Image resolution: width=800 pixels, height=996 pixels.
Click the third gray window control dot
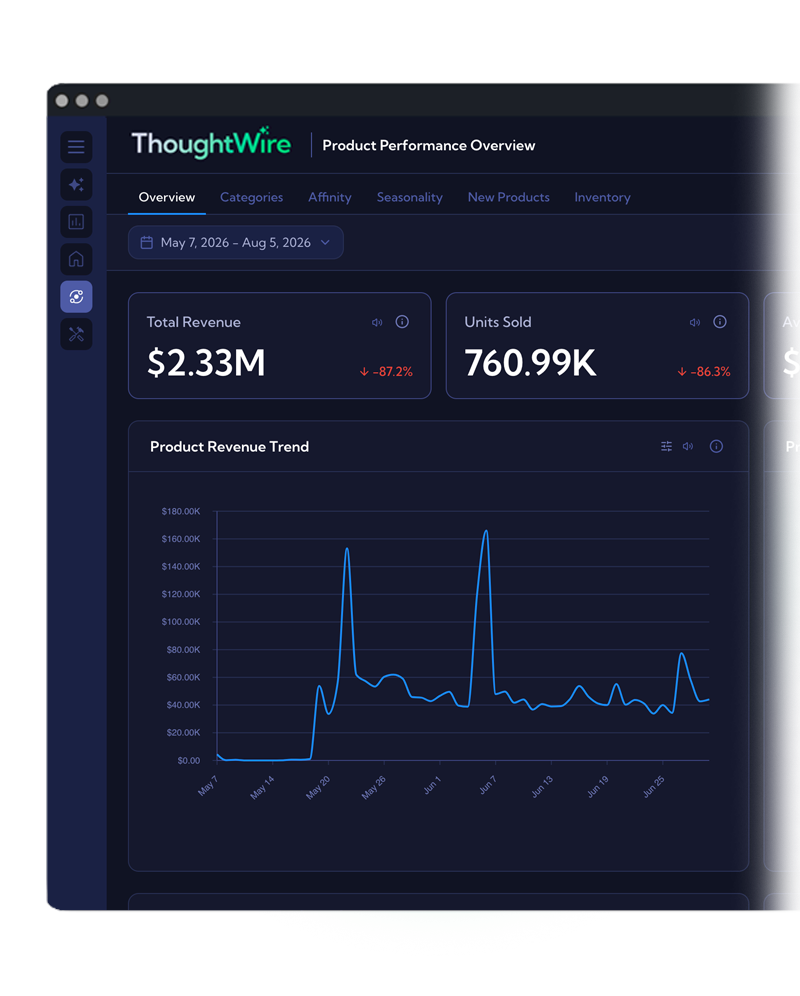(102, 101)
